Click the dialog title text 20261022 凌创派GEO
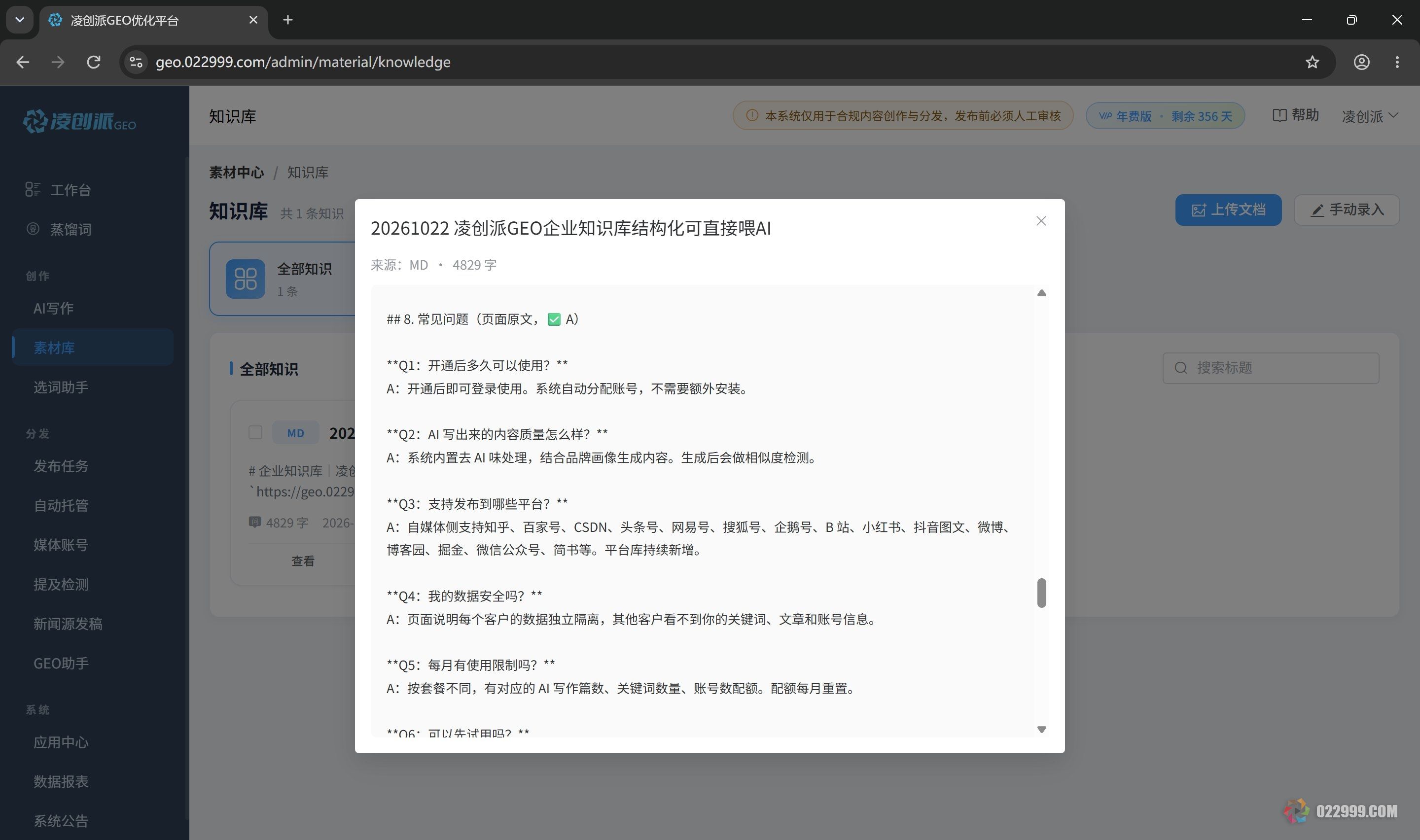 (x=570, y=228)
